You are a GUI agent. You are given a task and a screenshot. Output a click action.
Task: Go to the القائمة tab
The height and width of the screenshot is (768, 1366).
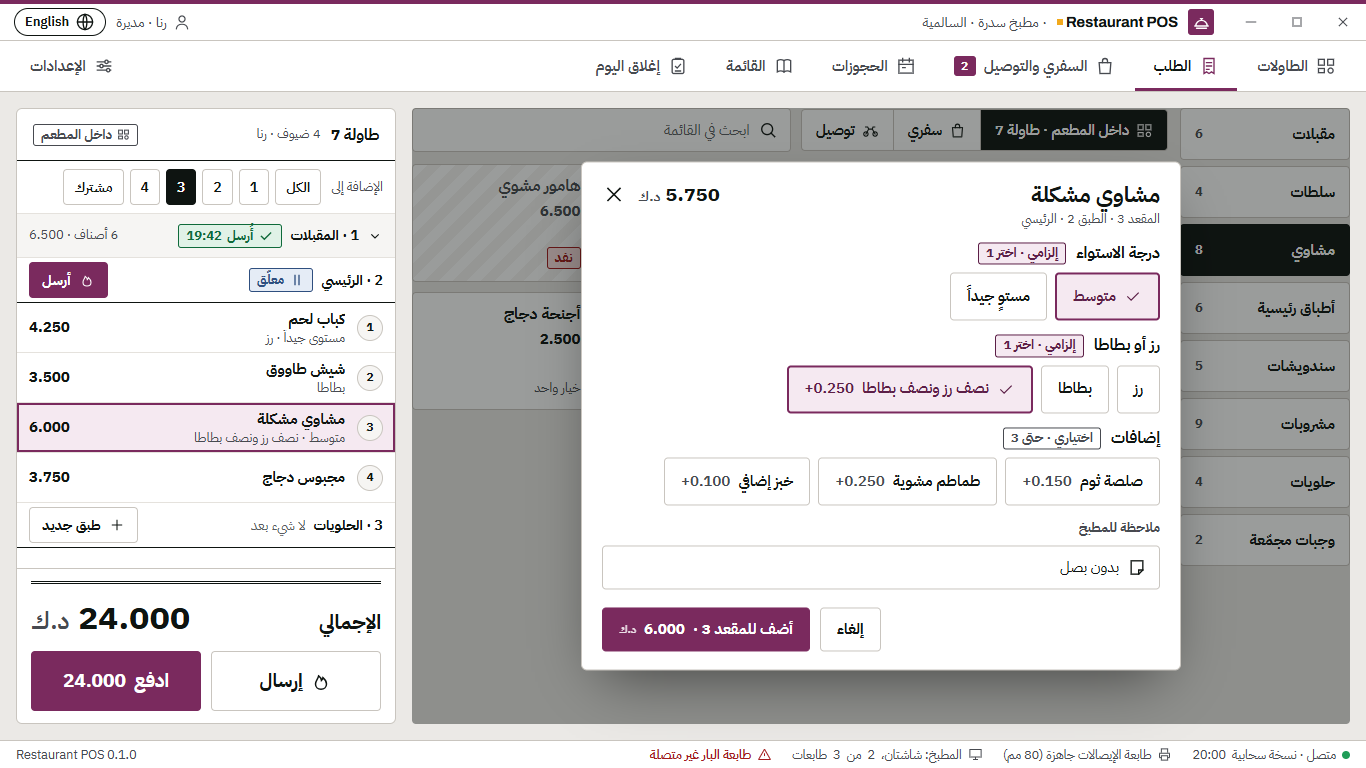coord(759,66)
